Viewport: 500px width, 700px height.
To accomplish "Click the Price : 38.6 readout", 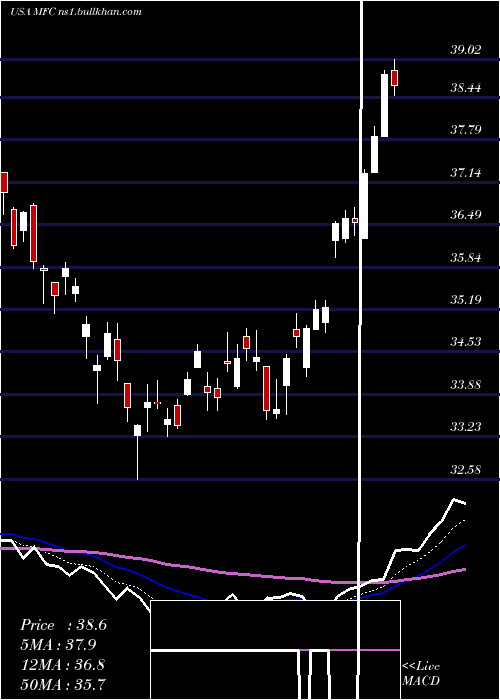I will coord(63,625).
